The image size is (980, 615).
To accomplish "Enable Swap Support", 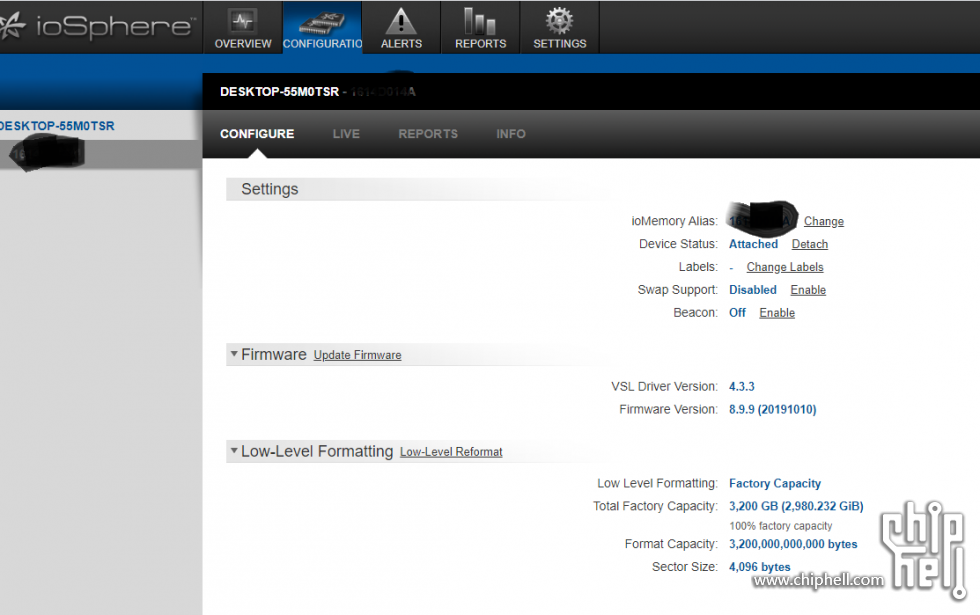I will [x=808, y=290].
